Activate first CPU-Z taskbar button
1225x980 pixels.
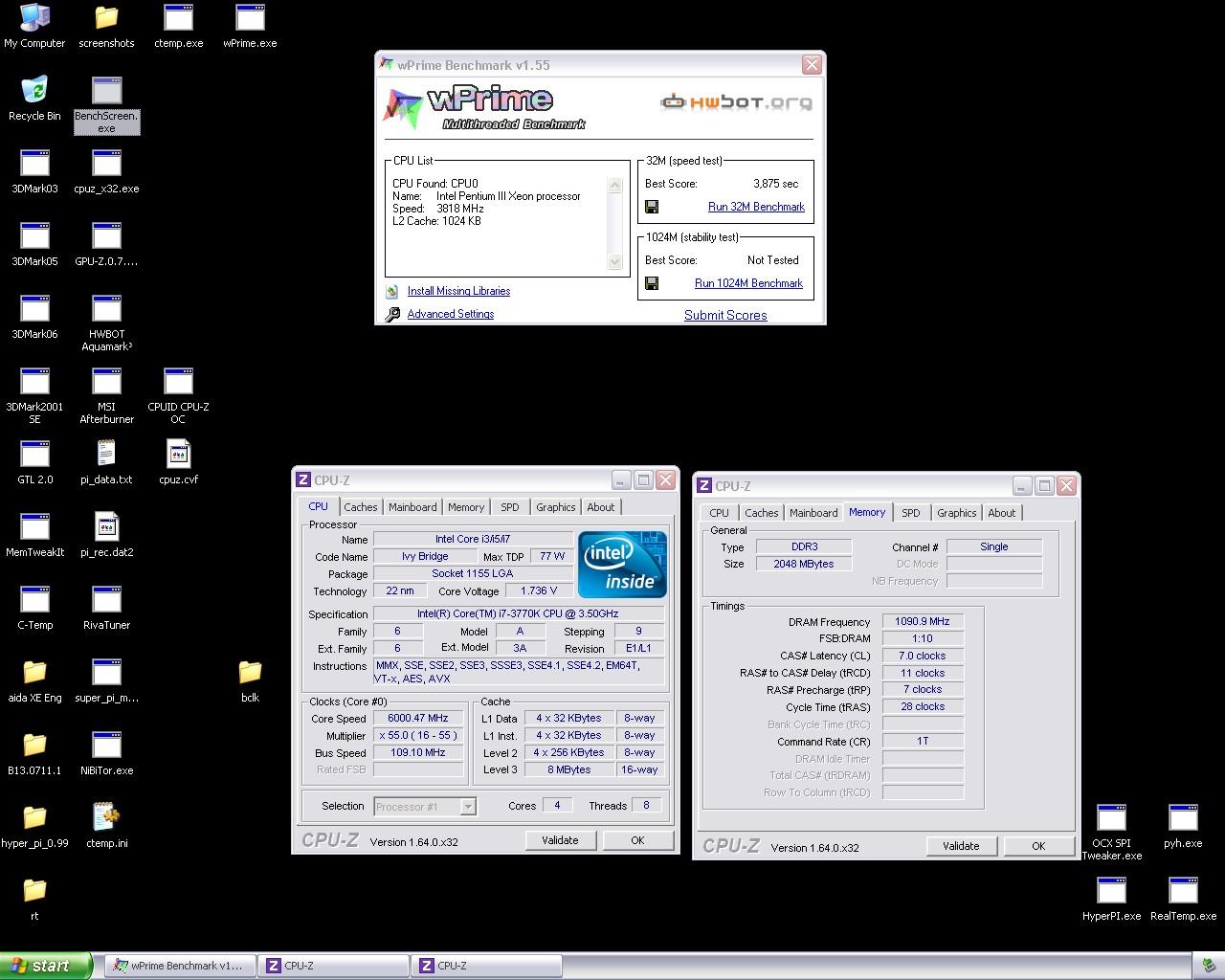tap(333, 966)
